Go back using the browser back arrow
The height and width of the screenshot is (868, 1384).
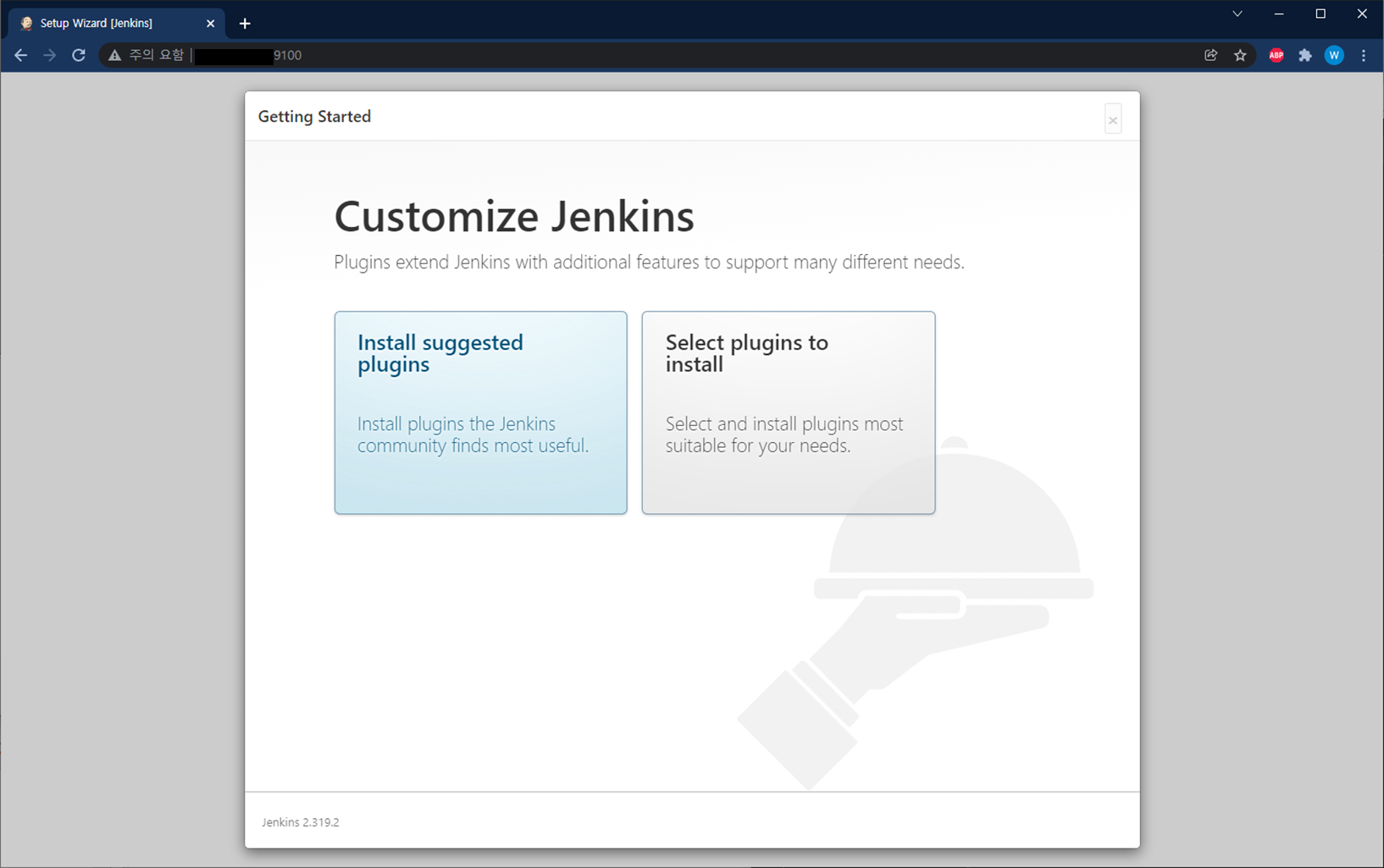click(x=21, y=55)
